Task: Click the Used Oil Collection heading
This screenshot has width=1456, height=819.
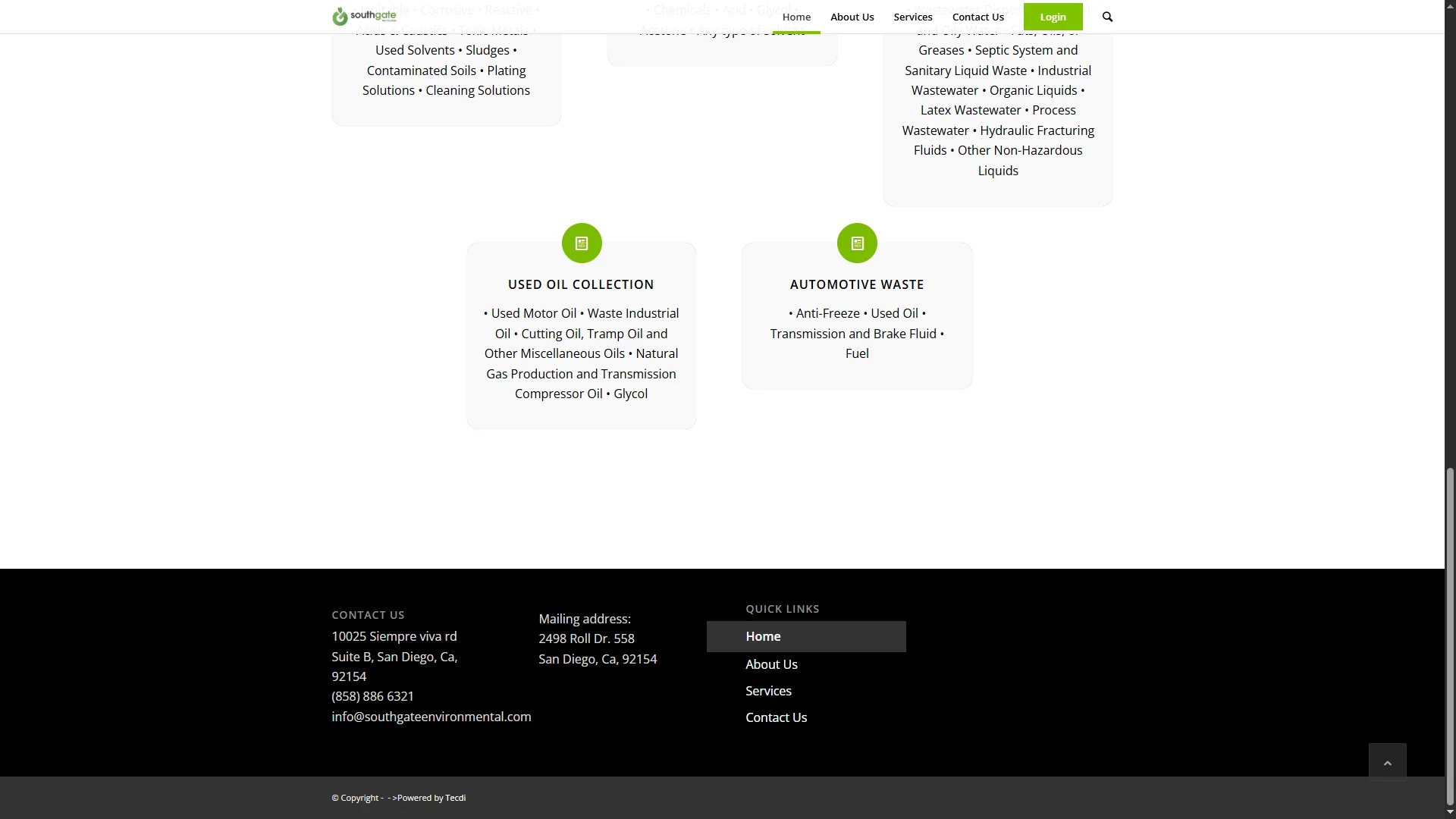Action: click(581, 284)
